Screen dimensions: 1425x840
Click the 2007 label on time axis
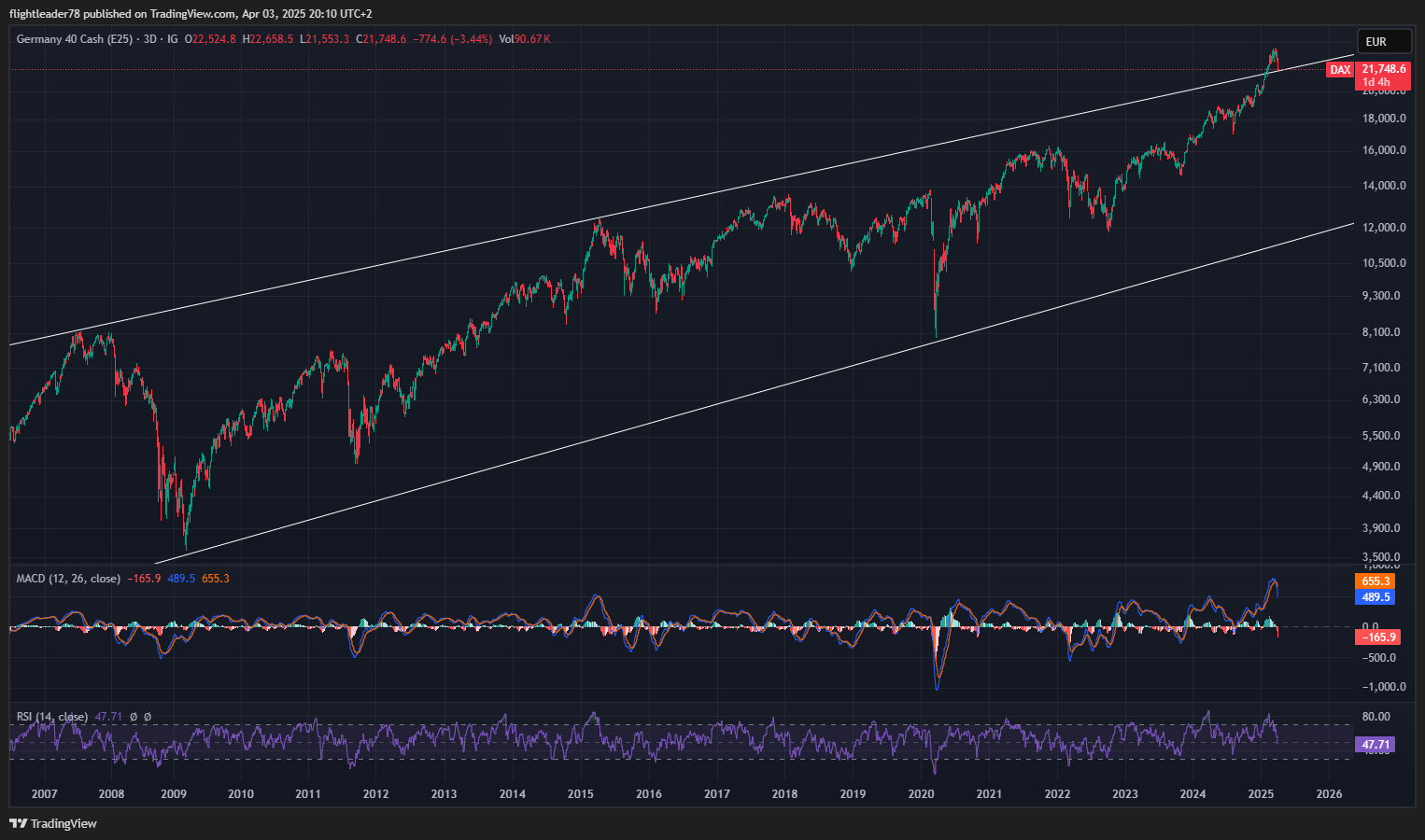click(x=44, y=794)
